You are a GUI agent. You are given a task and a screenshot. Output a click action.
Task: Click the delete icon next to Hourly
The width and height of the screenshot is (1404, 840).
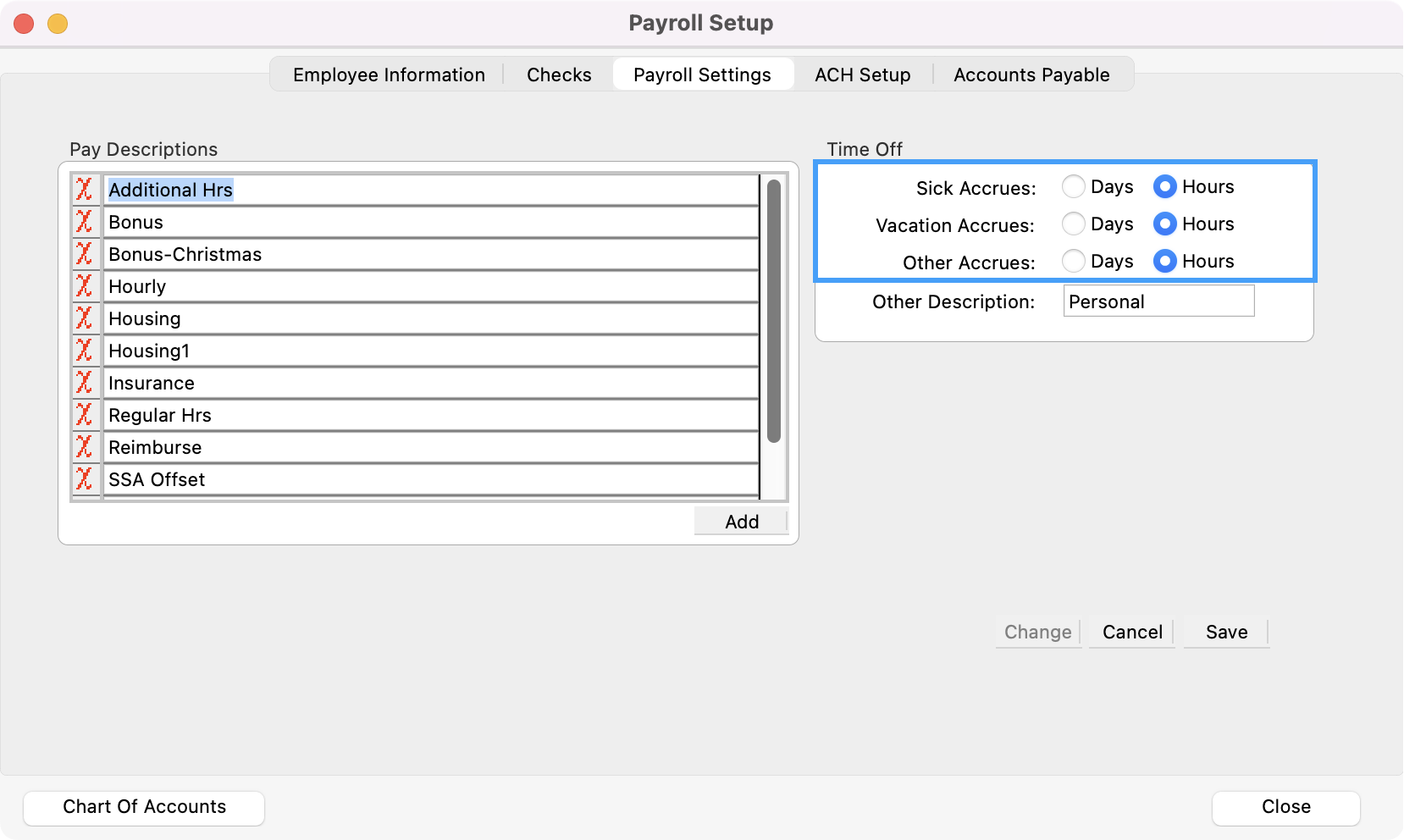(85, 286)
